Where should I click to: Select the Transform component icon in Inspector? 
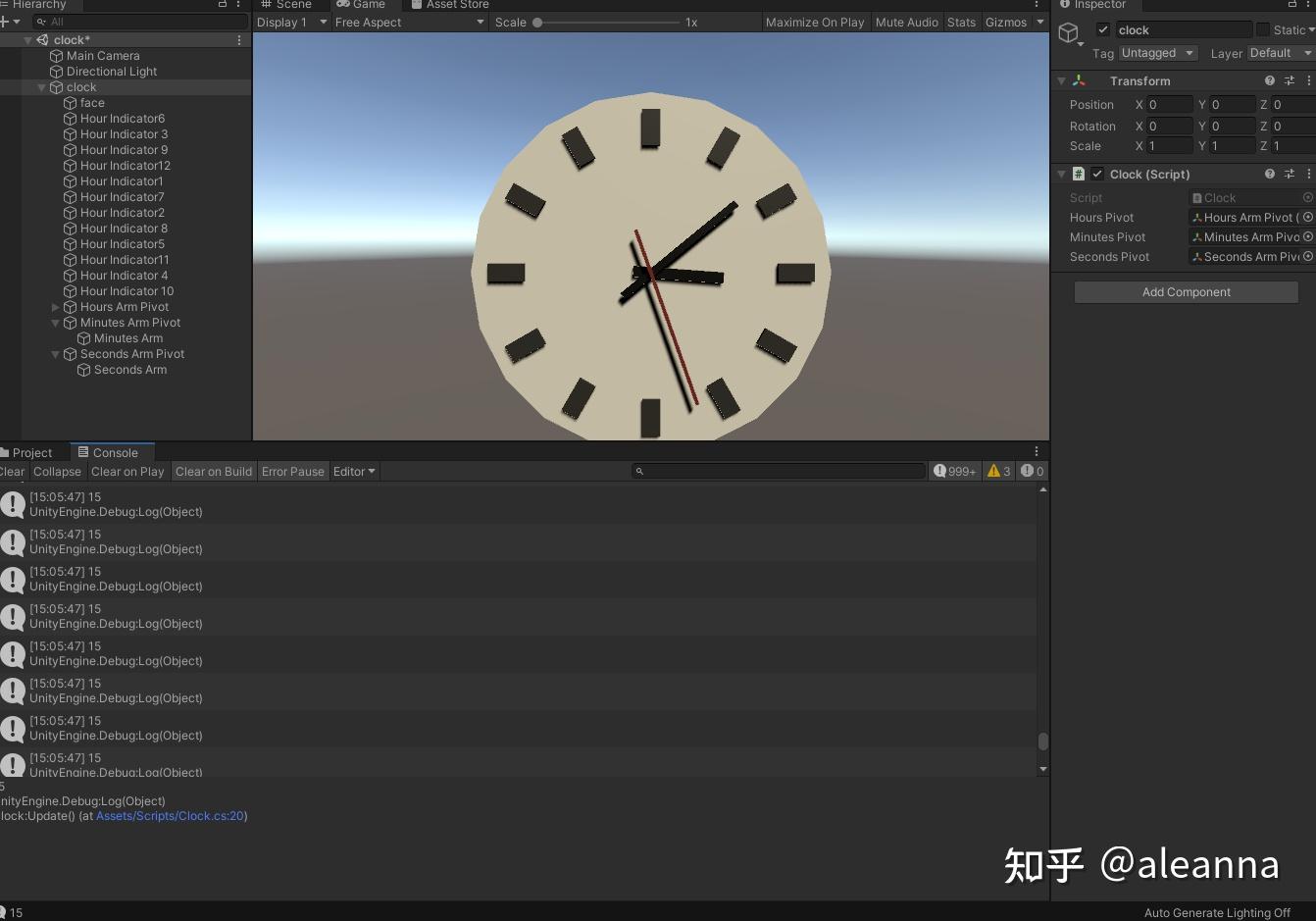1077,80
